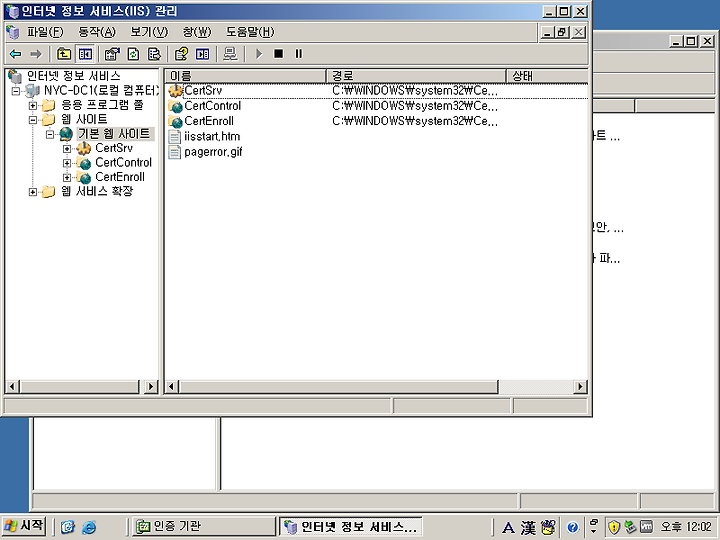
Task: Open the 동작(A) menu
Action: point(97,32)
